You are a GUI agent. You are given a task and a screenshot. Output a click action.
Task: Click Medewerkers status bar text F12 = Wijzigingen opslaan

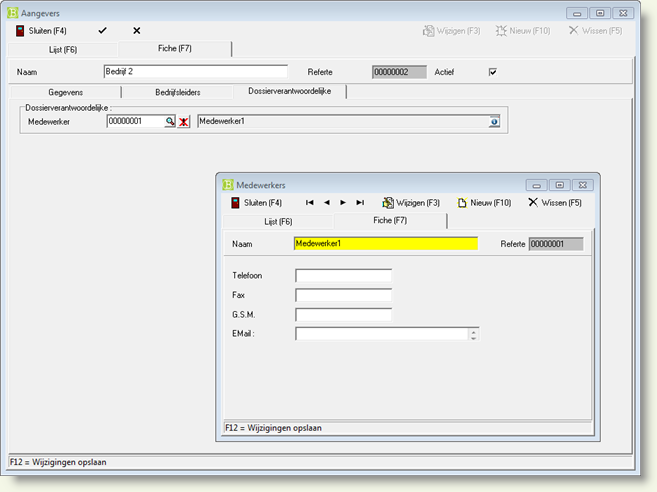coord(274,428)
